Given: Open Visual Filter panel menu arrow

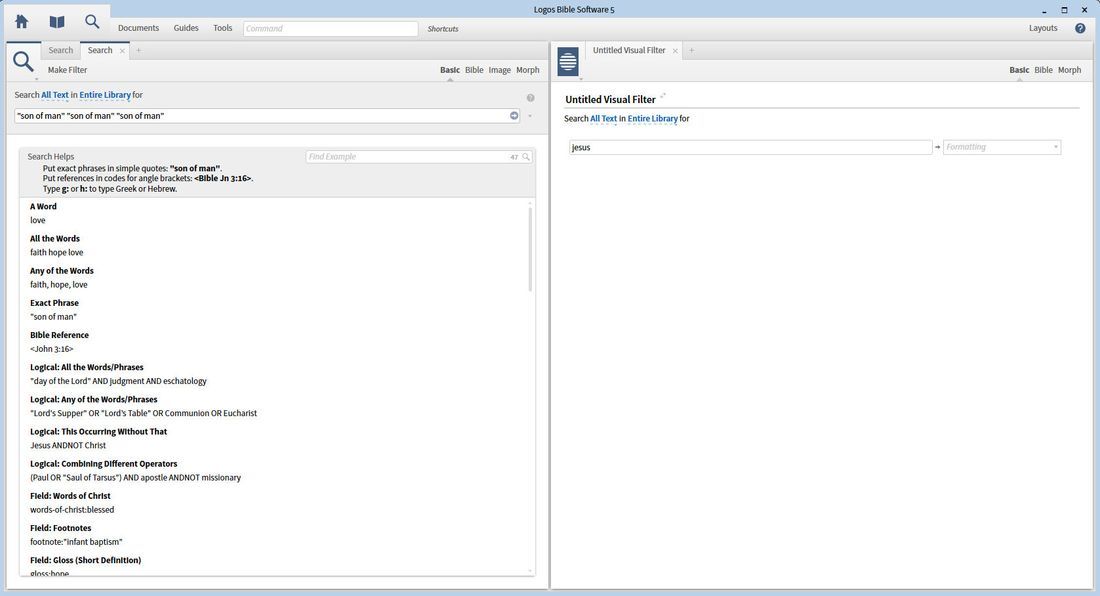Looking at the screenshot, I should pos(581,79).
